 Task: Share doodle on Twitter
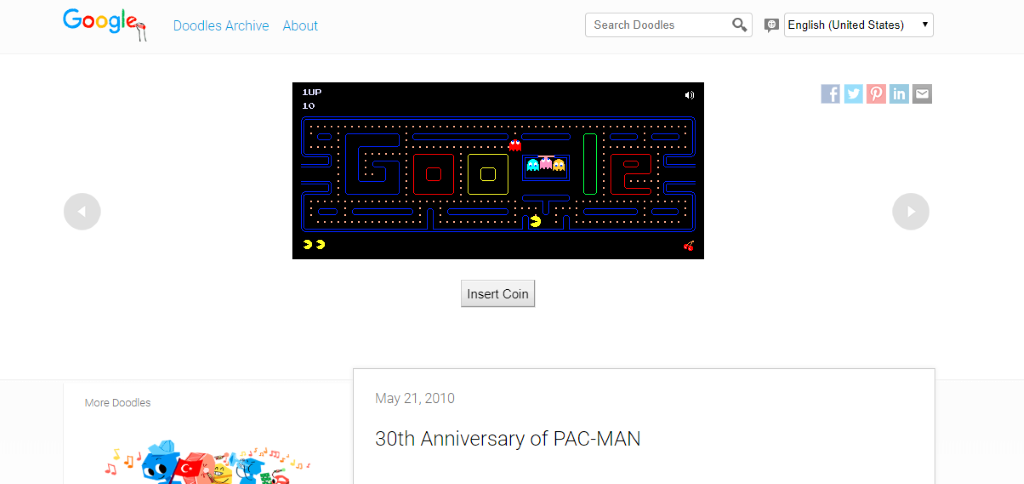pos(853,94)
